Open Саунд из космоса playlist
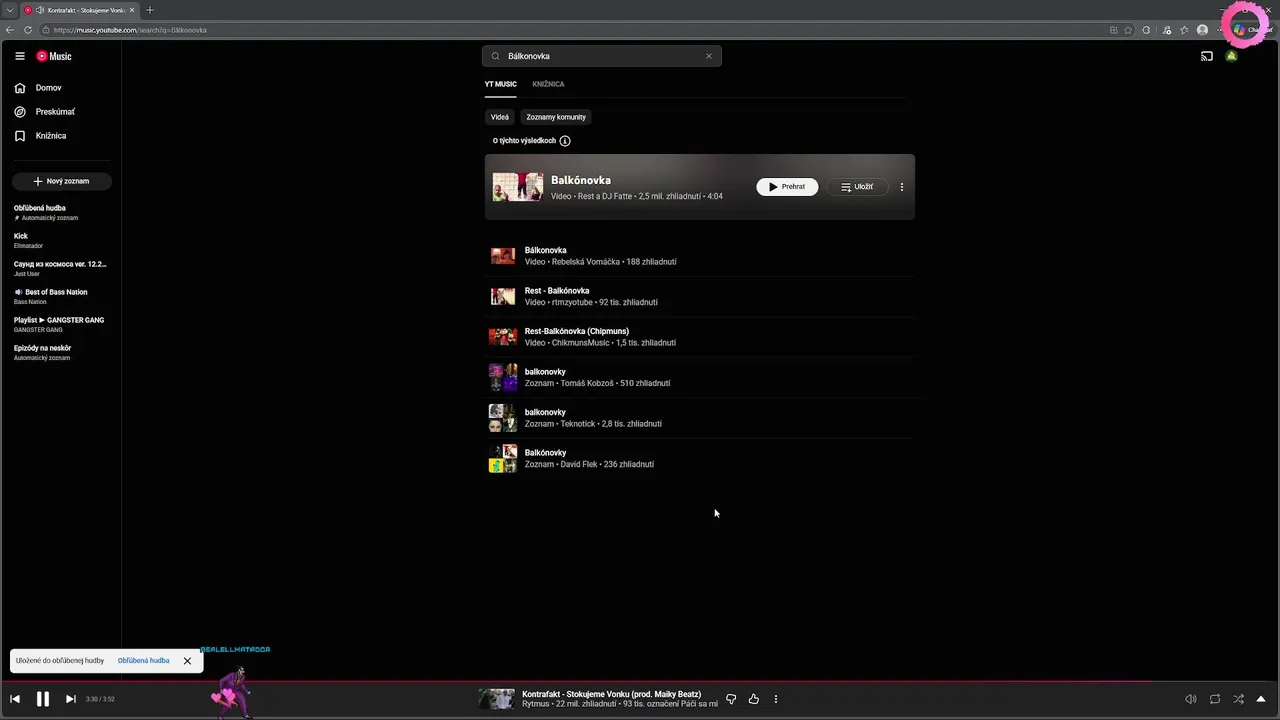The width and height of the screenshot is (1280, 720). click(x=60, y=268)
